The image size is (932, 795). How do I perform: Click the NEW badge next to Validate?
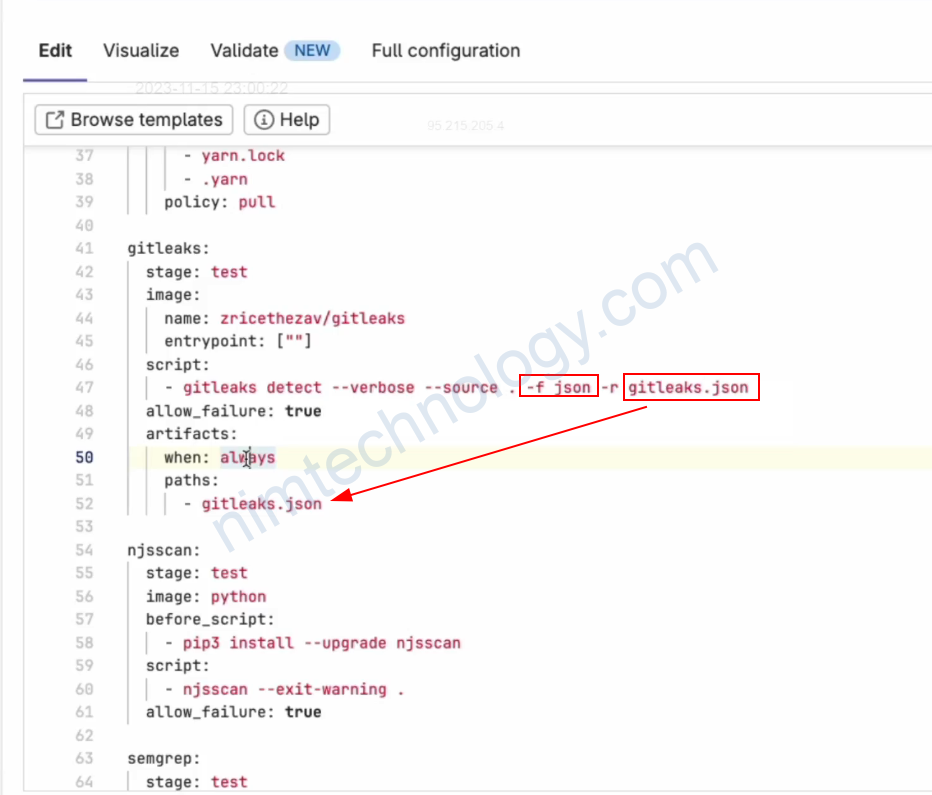tap(312, 51)
